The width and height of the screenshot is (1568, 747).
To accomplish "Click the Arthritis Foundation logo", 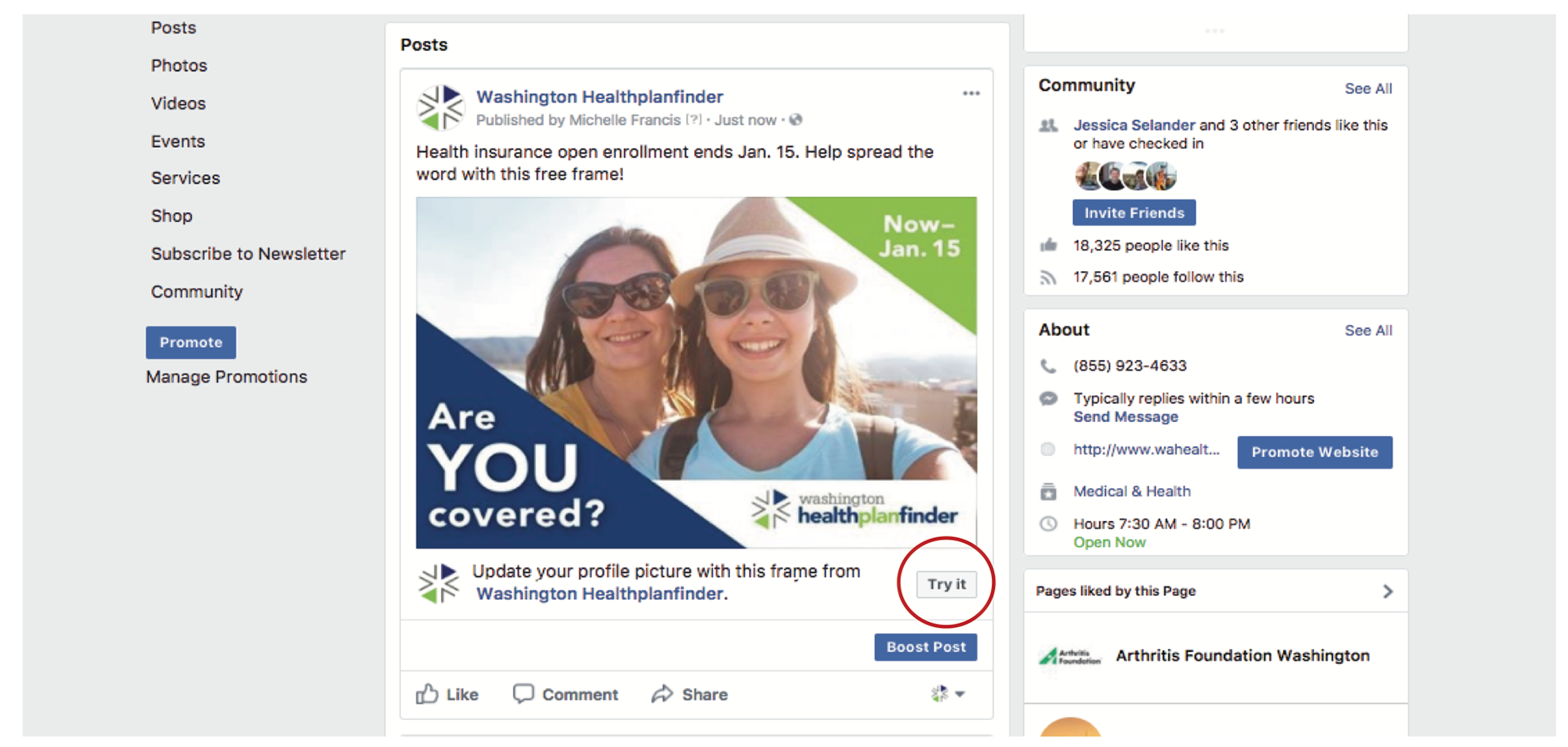I will click(1070, 656).
